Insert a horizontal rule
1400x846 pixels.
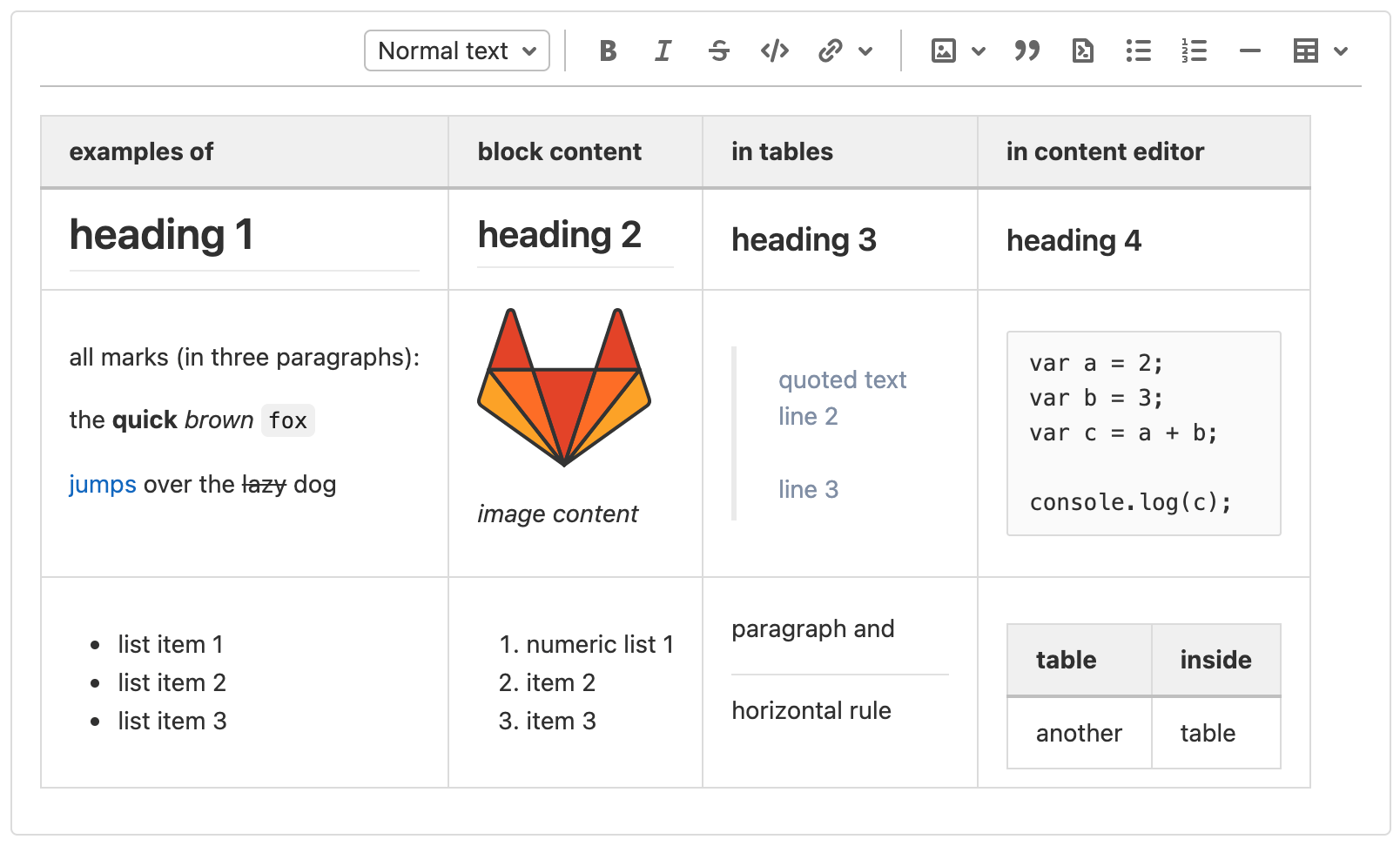[1249, 50]
